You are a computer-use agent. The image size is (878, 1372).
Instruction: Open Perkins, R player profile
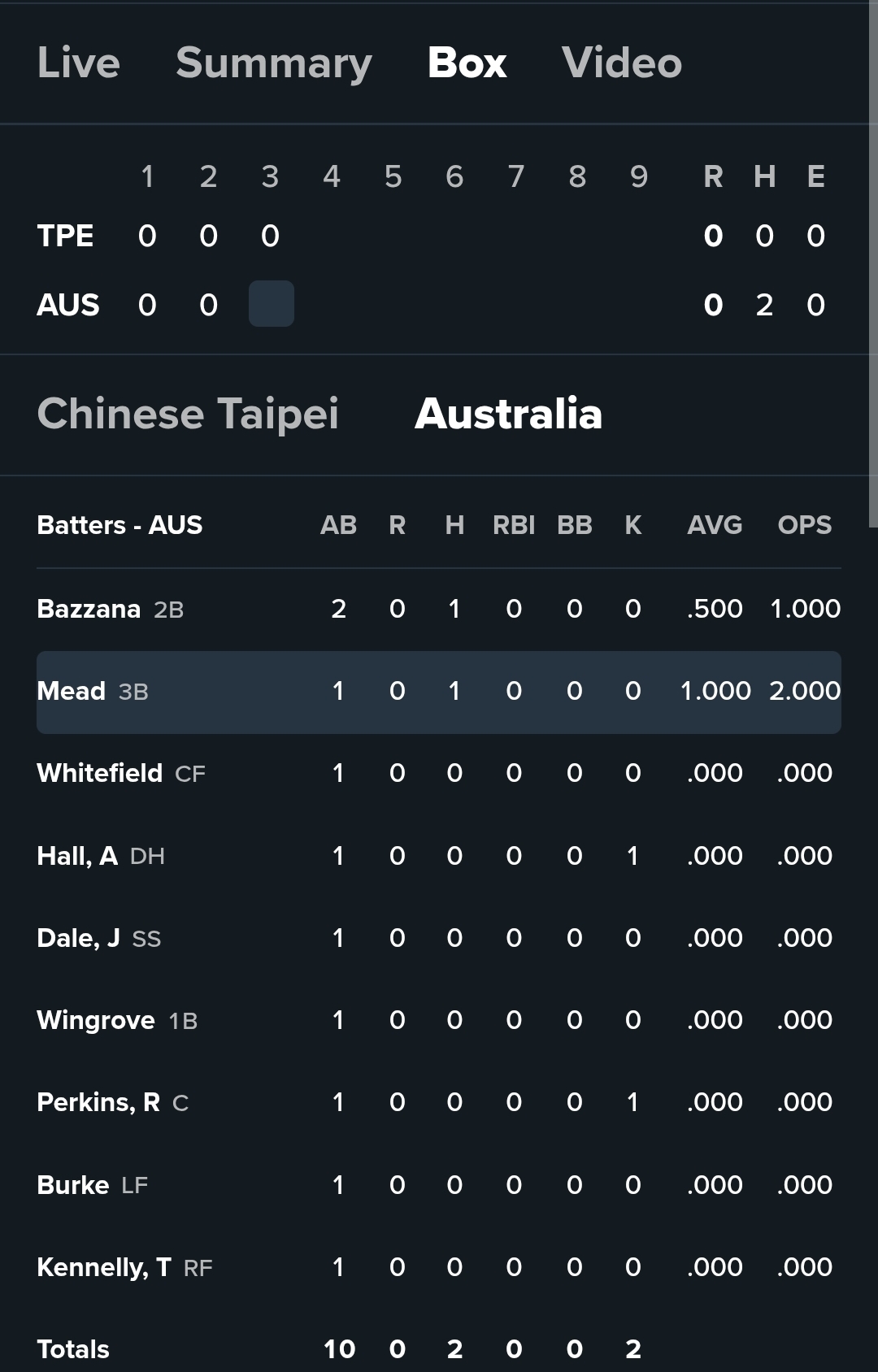[x=98, y=1102]
